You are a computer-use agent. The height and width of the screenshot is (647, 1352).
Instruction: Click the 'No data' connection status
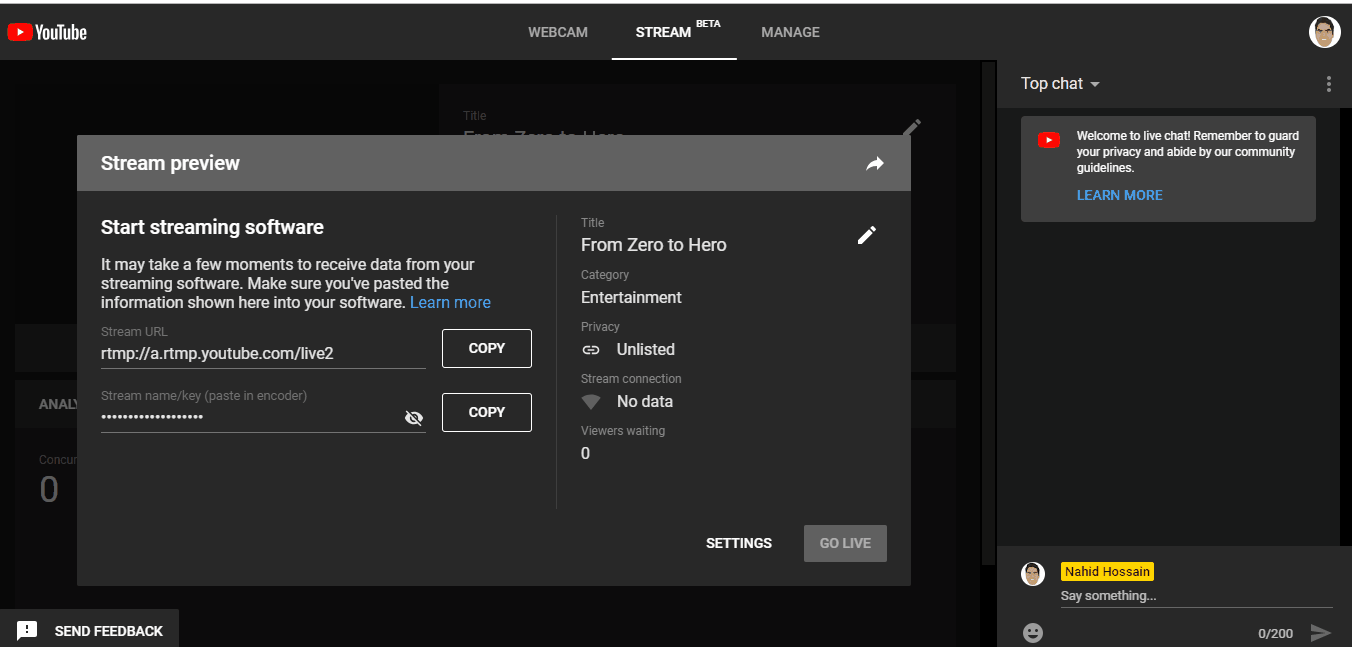coord(645,401)
